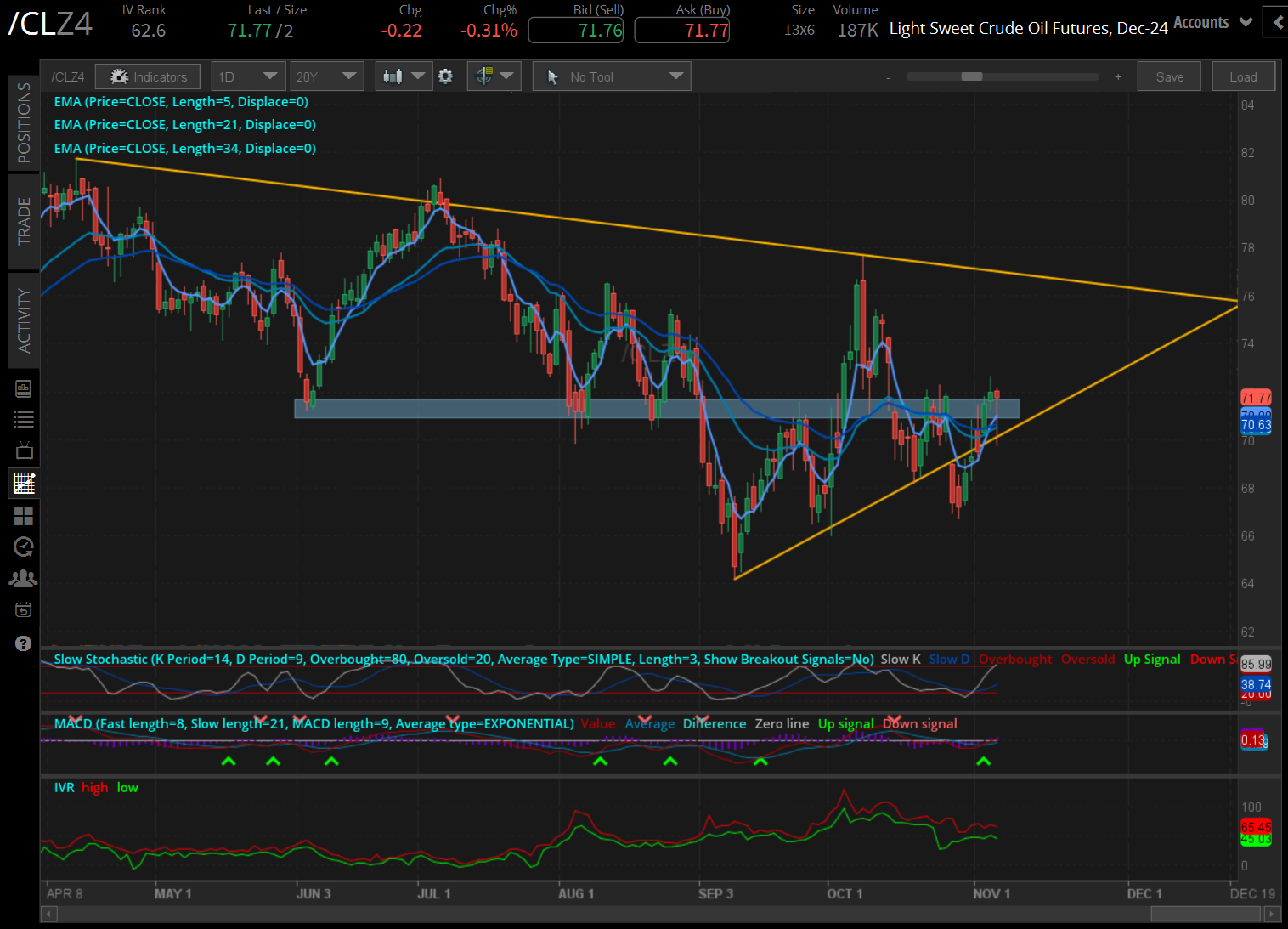This screenshot has width=1288, height=929.
Task: Click the zoom out minus sign
Action: 889,77
